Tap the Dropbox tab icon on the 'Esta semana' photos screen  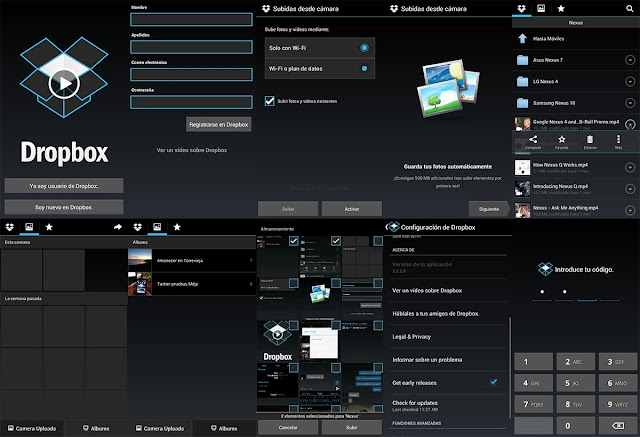[x=9, y=227]
